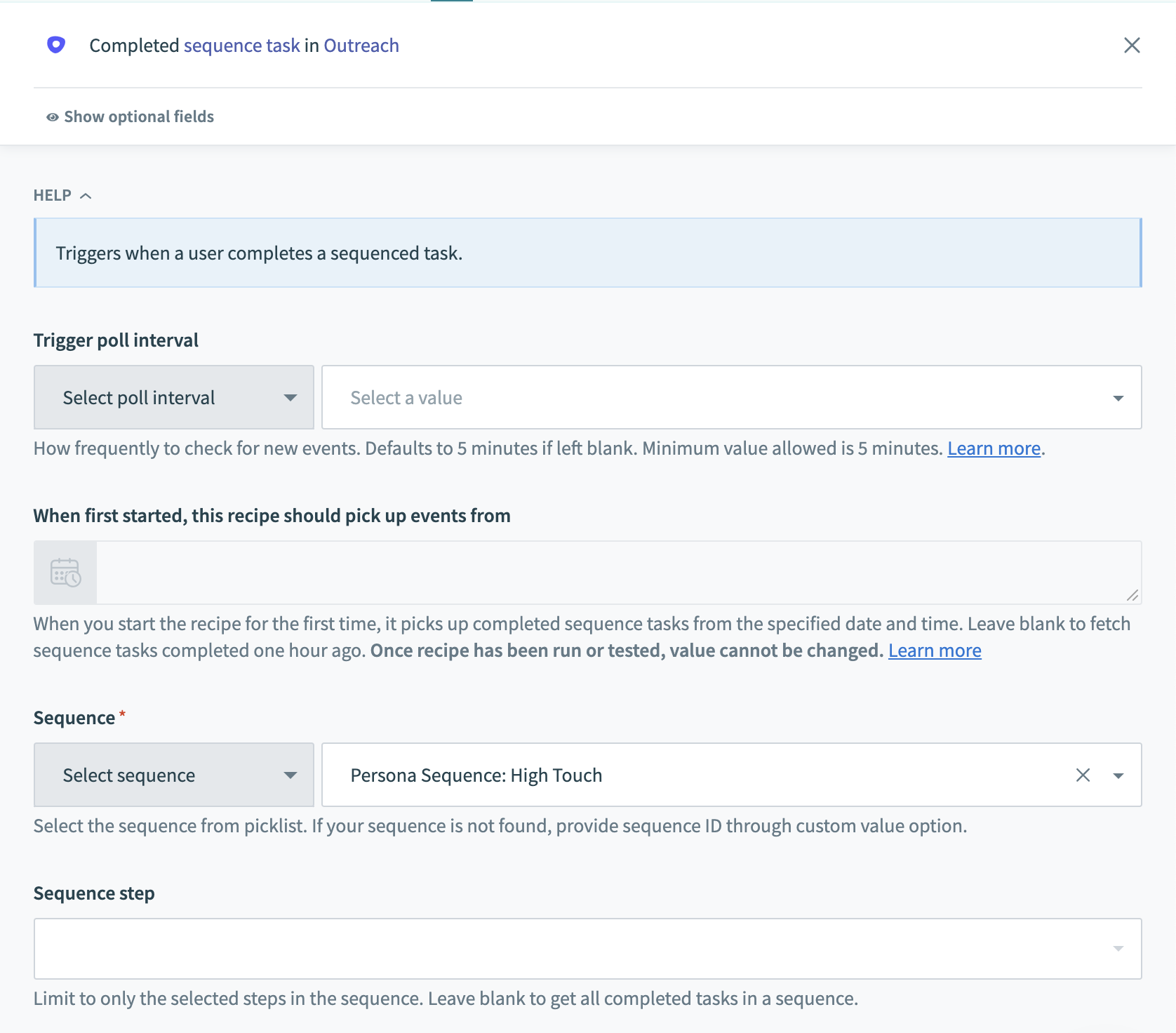Click the resize handle on date field
This screenshot has width=1176, height=1033.
(1132, 595)
